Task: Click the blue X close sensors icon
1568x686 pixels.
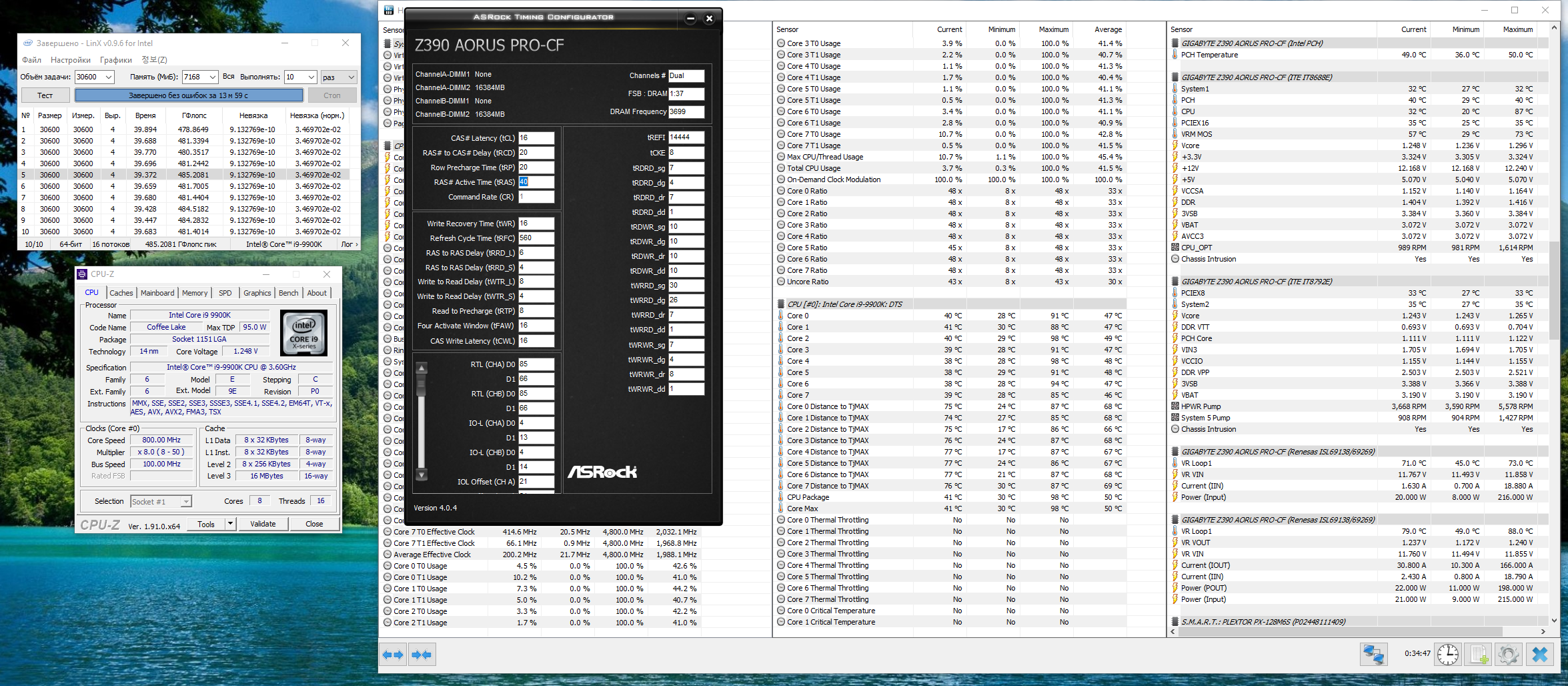Action: [x=1540, y=655]
